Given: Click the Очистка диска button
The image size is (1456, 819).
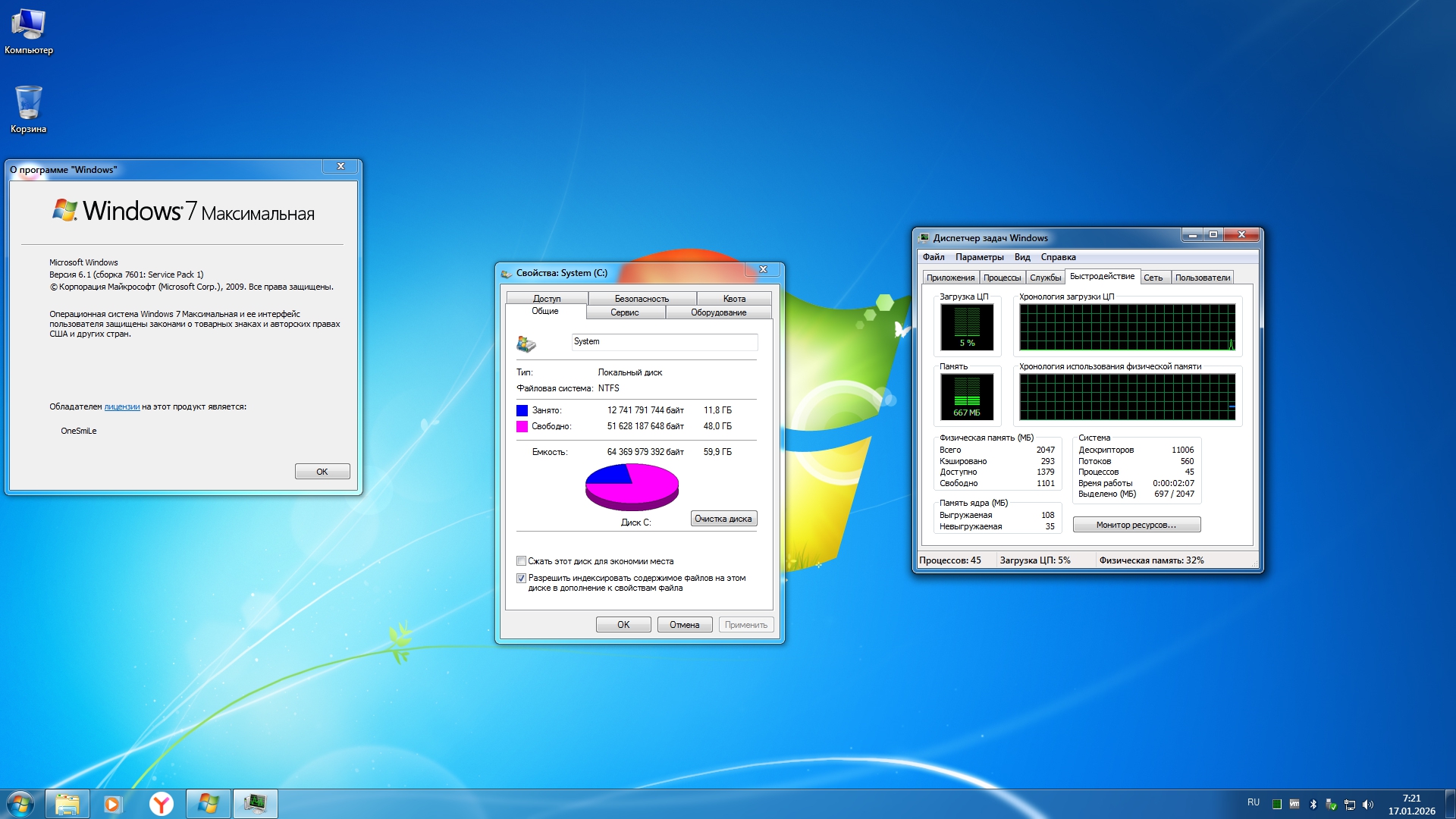Looking at the screenshot, I should 723,519.
